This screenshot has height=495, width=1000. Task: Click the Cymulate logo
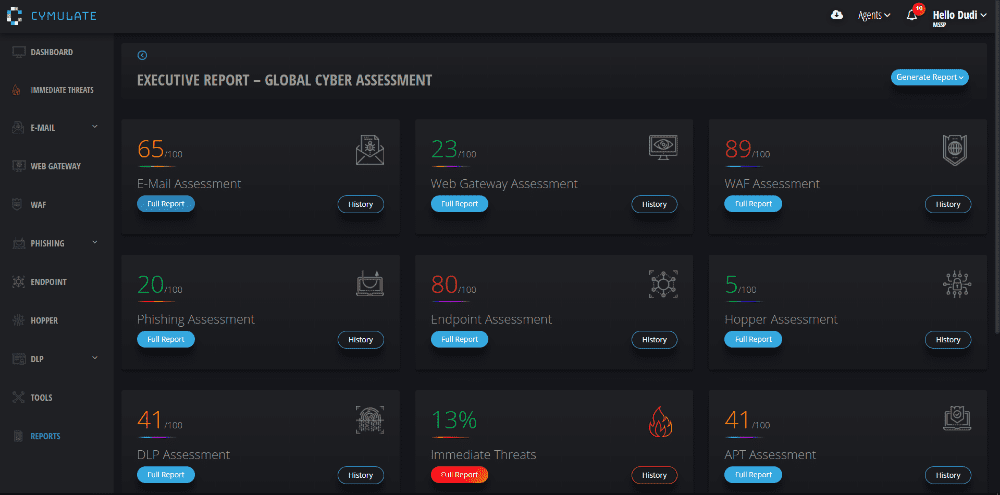(x=51, y=15)
